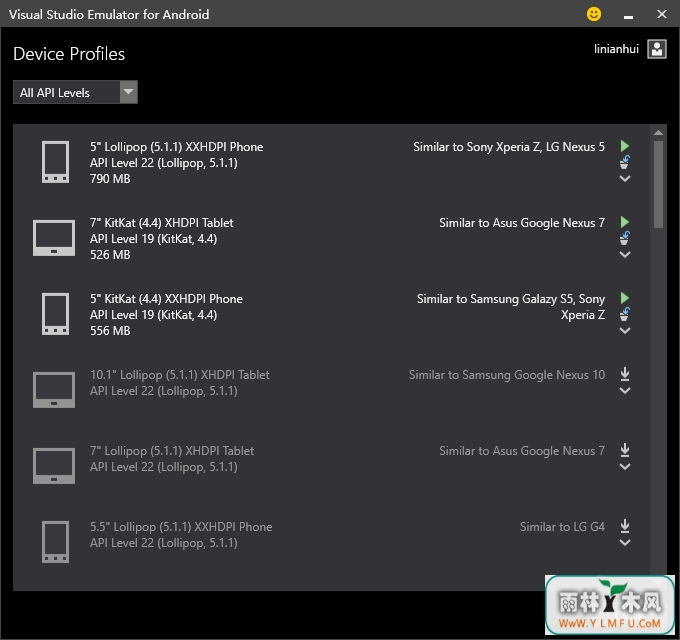Expand details for 7" KitKat XHDPI Tablet
The width and height of the screenshot is (680, 640).
[x=624, y=255]
